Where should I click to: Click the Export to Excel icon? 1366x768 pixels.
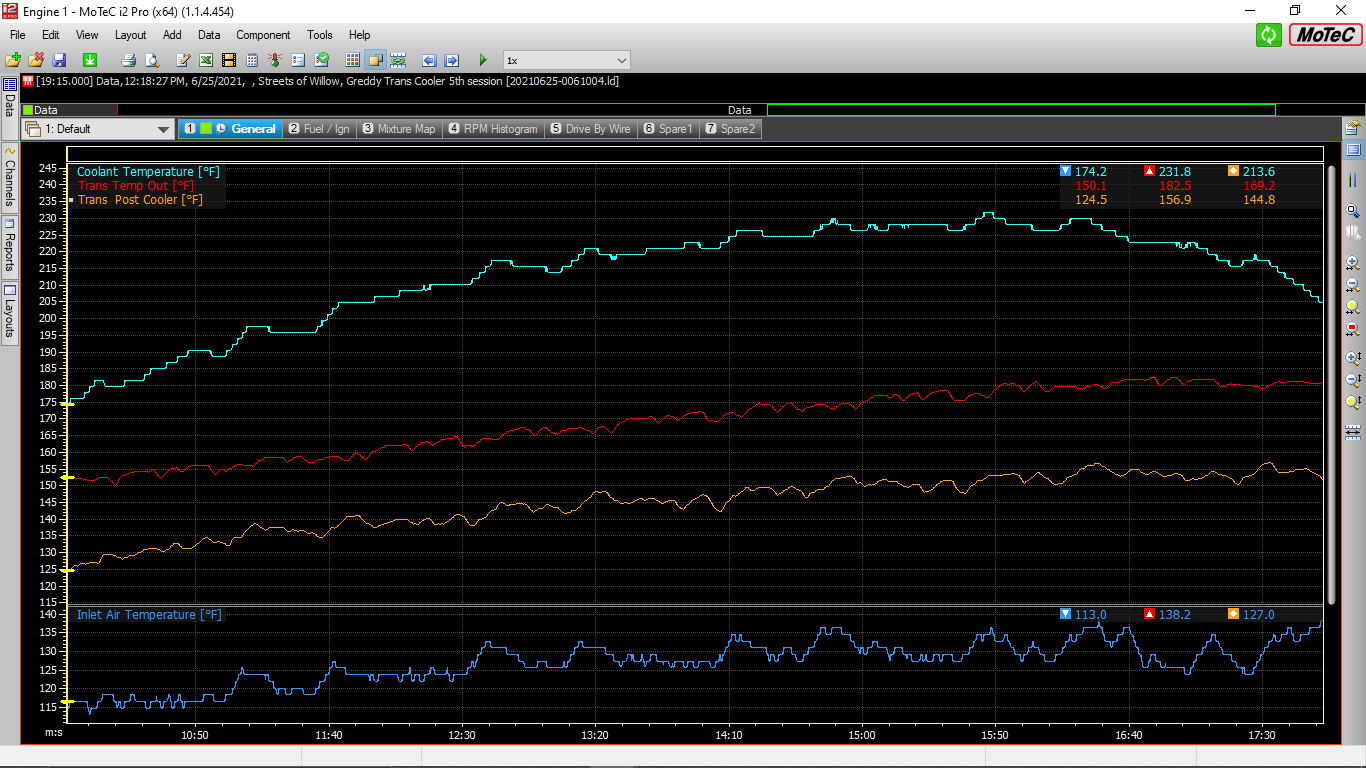pos(206,60)
